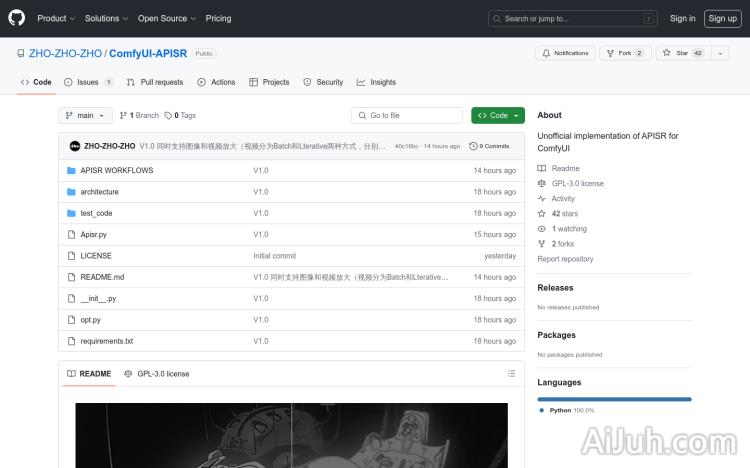This screenshot has height=468, width=750.
Task: Click the ZHO-ZHO-ZHO avatar icon
Action: (74, 146)
